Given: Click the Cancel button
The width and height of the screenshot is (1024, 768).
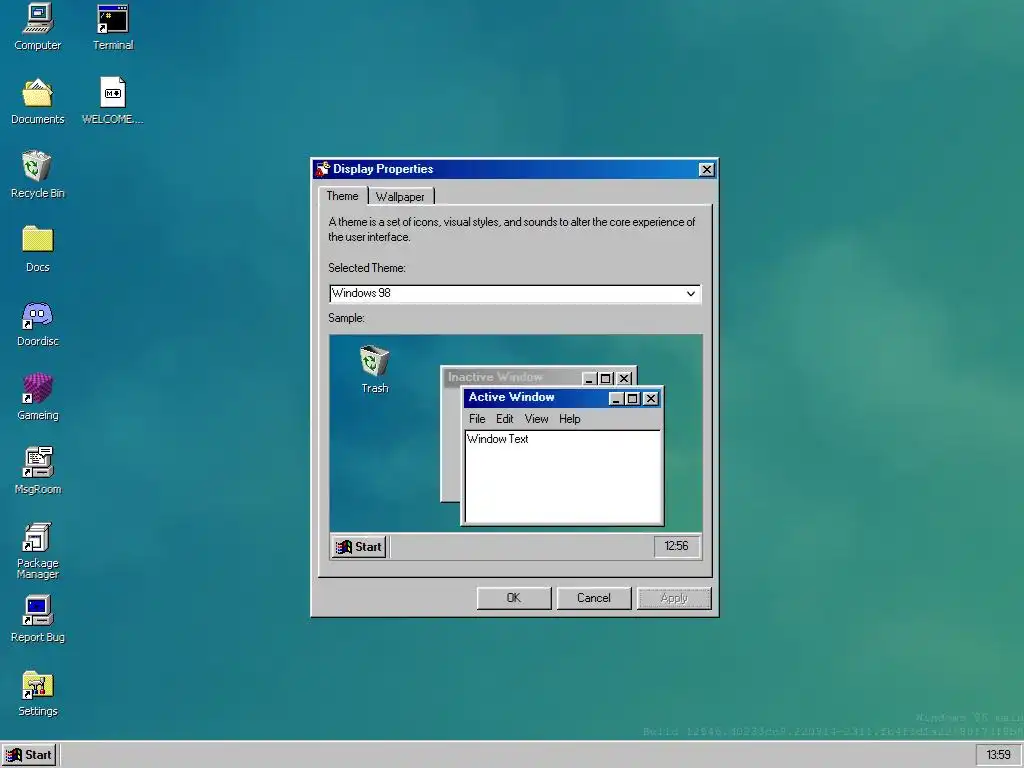Looking at the screenshot, I should (x=594, y=598).
